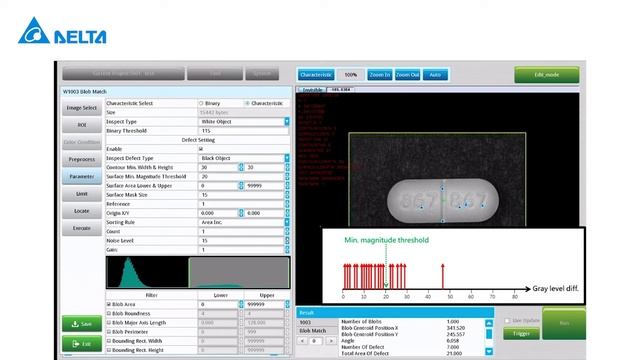Click the Surface Min. Magnitude Threshold field
This screenshot has height=360, width=640.
[241, 176]
